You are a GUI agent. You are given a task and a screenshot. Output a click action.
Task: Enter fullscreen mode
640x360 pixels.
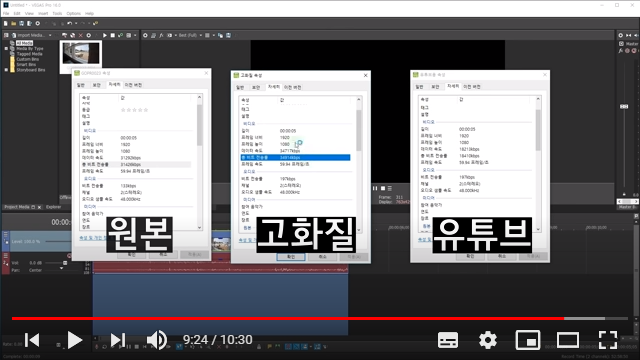(x=608, y=340)
